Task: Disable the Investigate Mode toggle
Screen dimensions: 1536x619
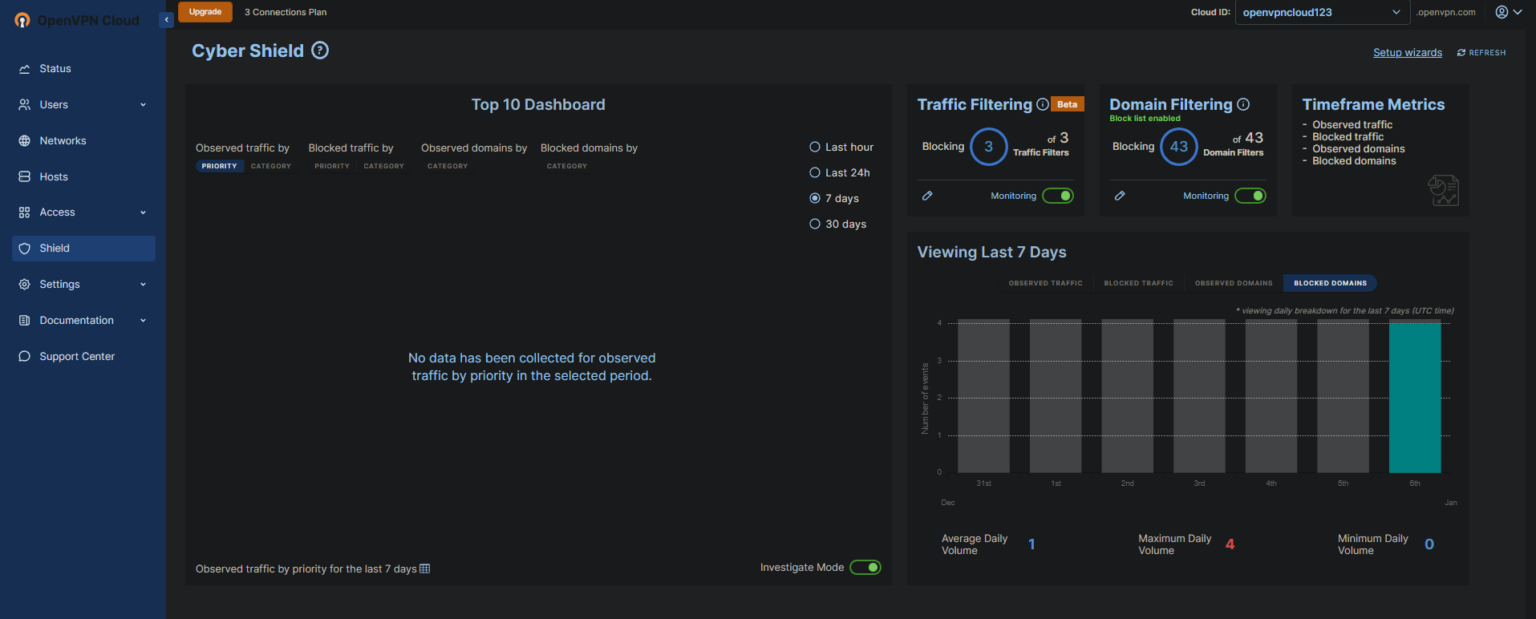Action: 865,568
